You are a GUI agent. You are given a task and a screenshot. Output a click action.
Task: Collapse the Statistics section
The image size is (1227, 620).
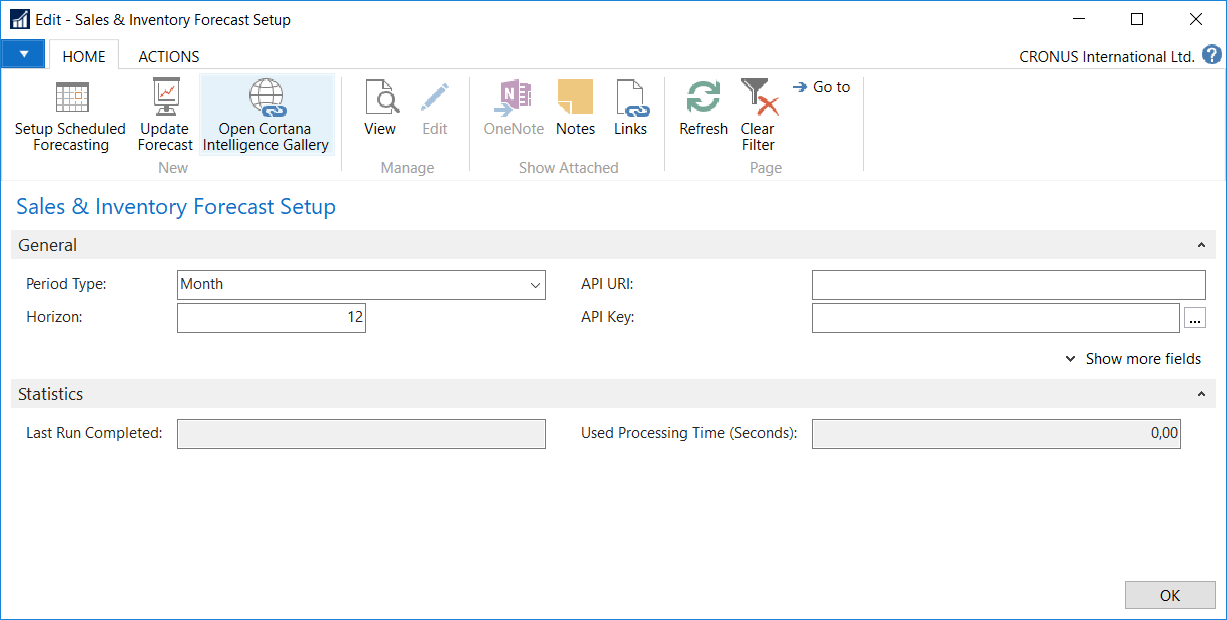[1201, 395]
